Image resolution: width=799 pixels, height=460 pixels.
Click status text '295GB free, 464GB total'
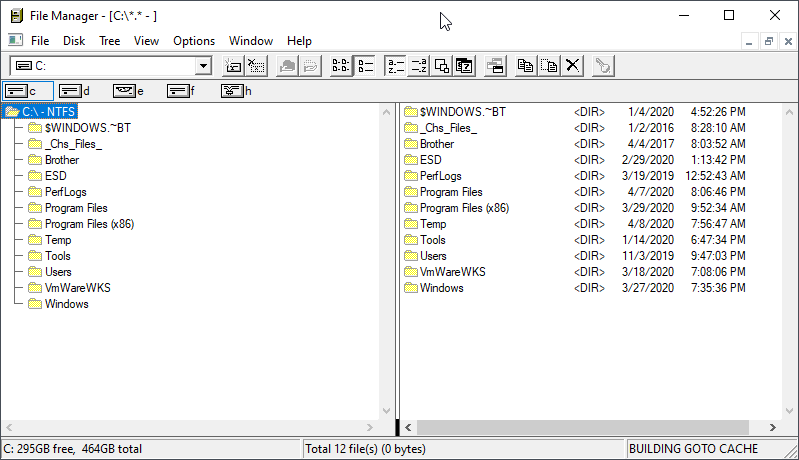(79, 449)
